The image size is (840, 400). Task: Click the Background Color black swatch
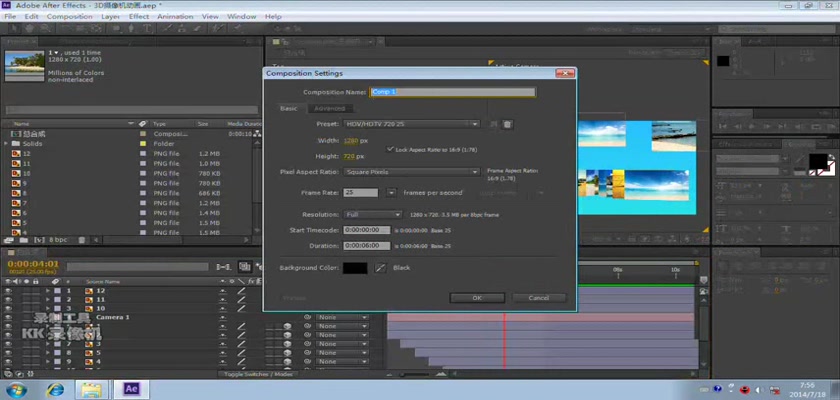click(355, 268)
